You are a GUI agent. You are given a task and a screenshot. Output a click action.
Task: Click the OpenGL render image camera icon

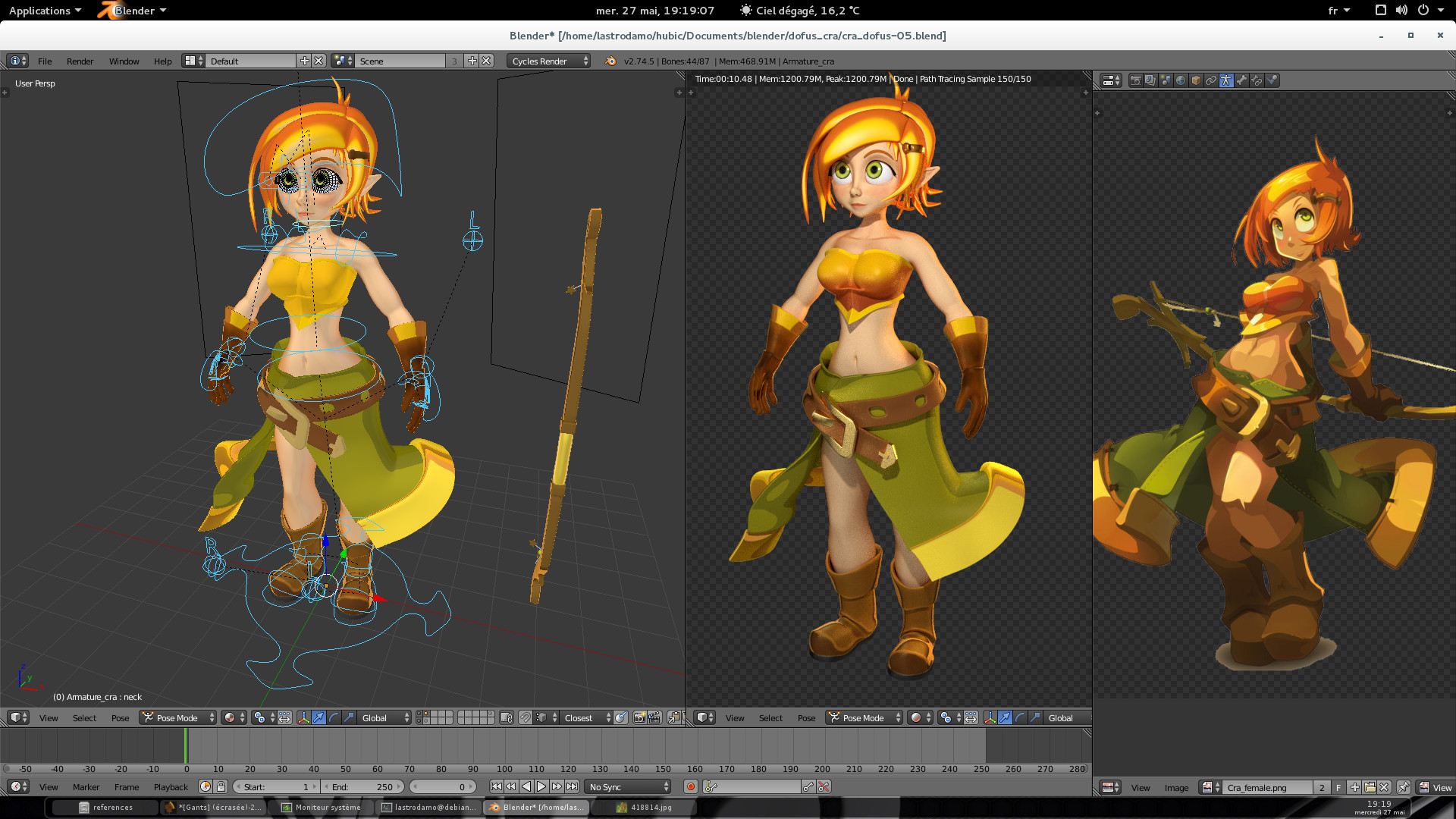click(x=639, y=717)
